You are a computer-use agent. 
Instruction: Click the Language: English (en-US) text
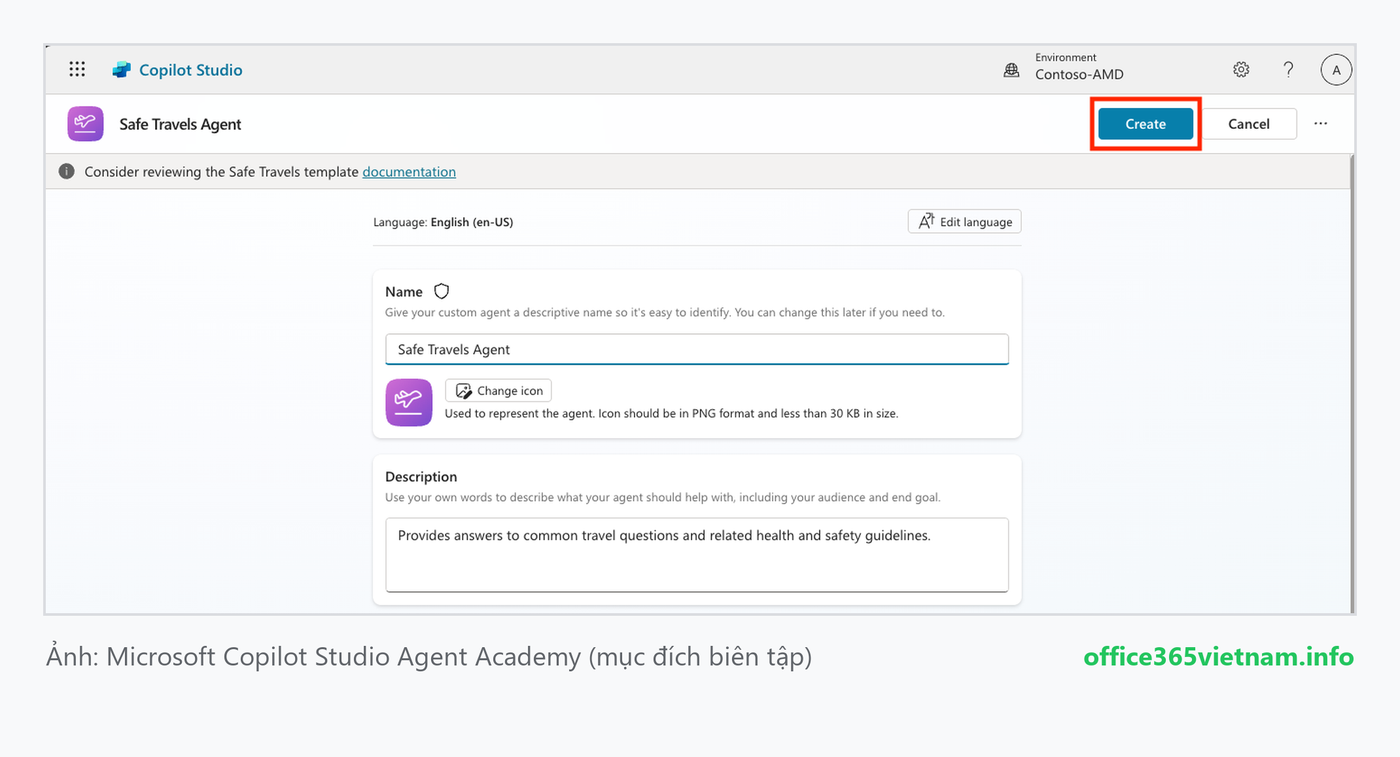tap(443, 222)
